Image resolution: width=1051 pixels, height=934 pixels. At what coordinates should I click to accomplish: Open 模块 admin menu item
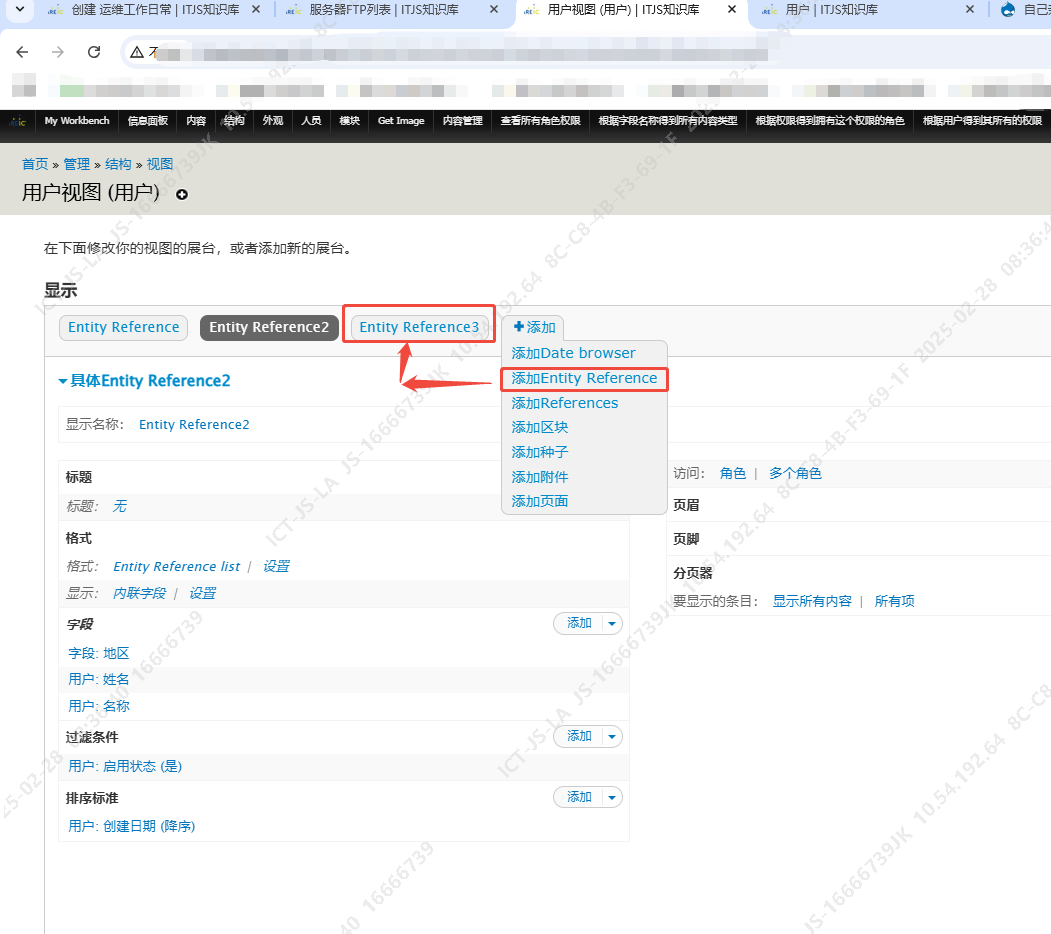pos(350,121)
